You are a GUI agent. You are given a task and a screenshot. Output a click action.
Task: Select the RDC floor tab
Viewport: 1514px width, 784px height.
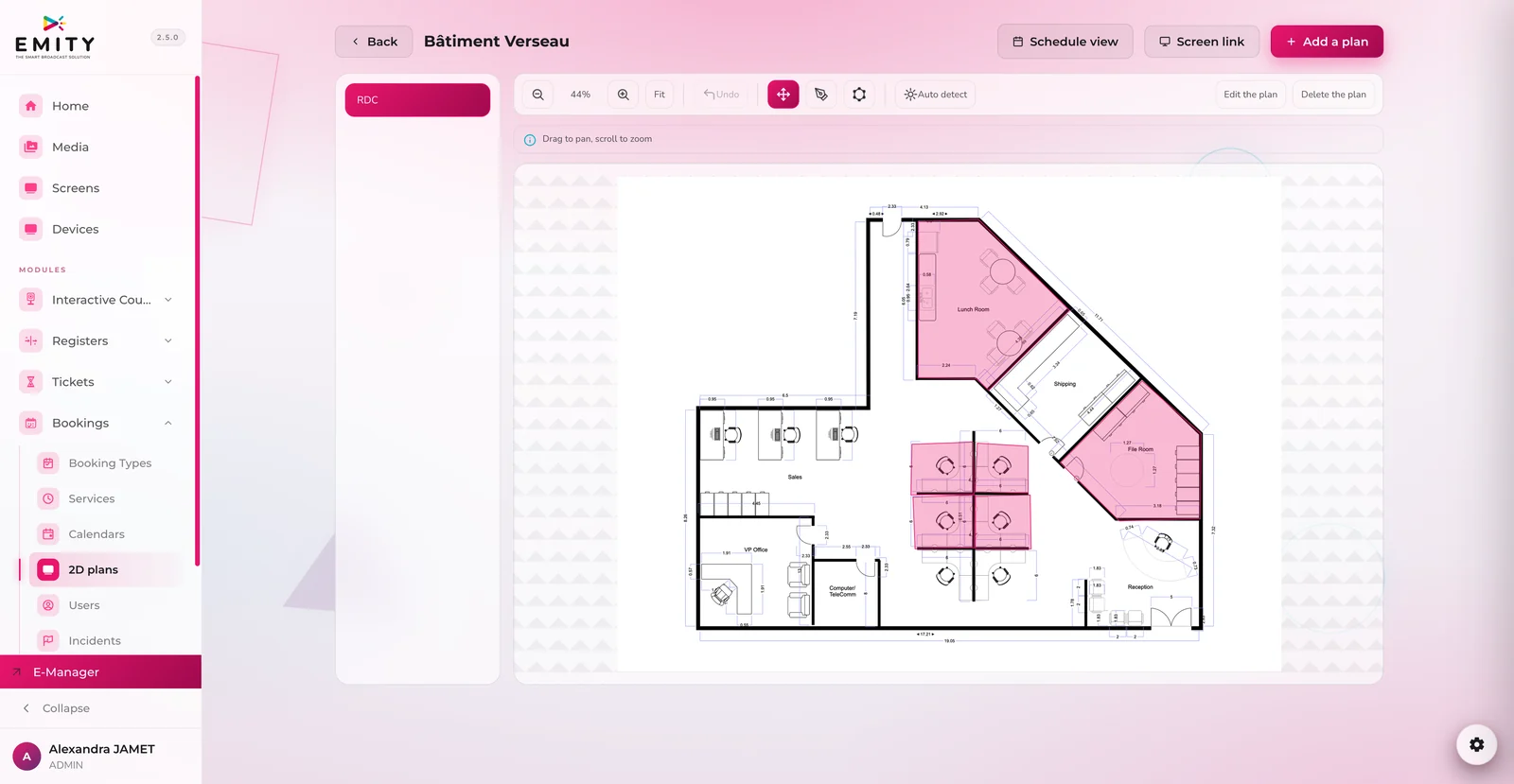coord(417,100)
